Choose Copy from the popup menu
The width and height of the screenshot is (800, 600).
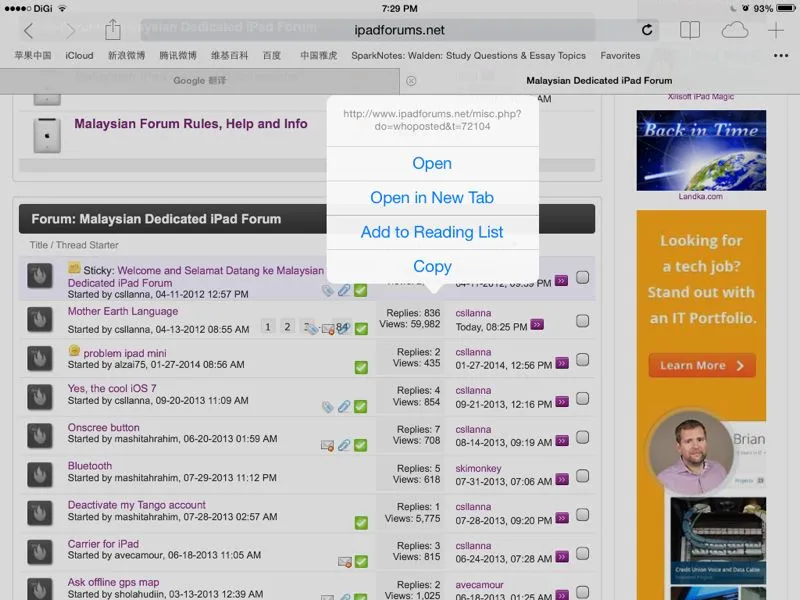[432, 267]
